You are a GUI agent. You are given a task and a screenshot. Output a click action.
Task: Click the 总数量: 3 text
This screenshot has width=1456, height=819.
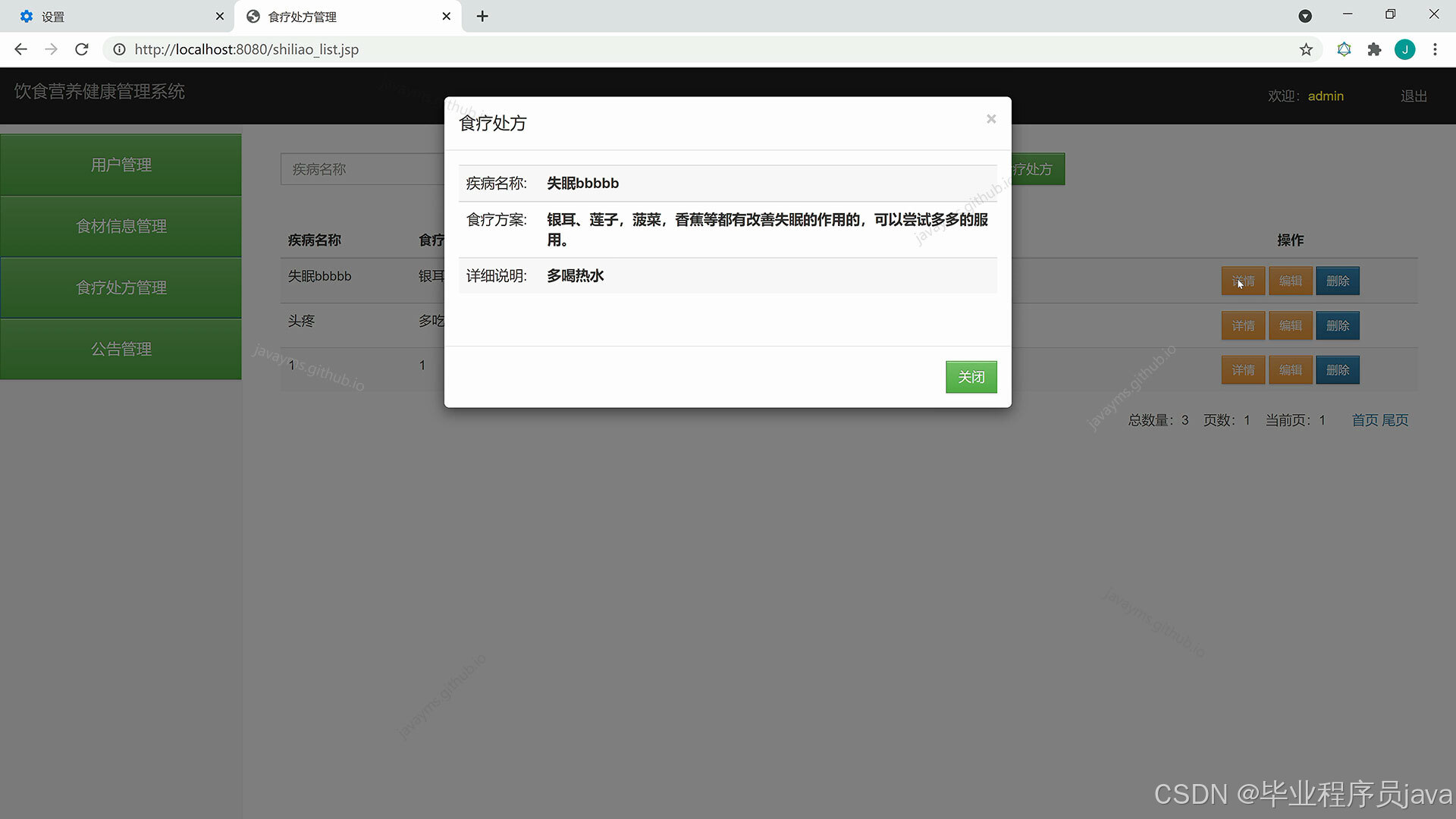(x=1158, y=420)
